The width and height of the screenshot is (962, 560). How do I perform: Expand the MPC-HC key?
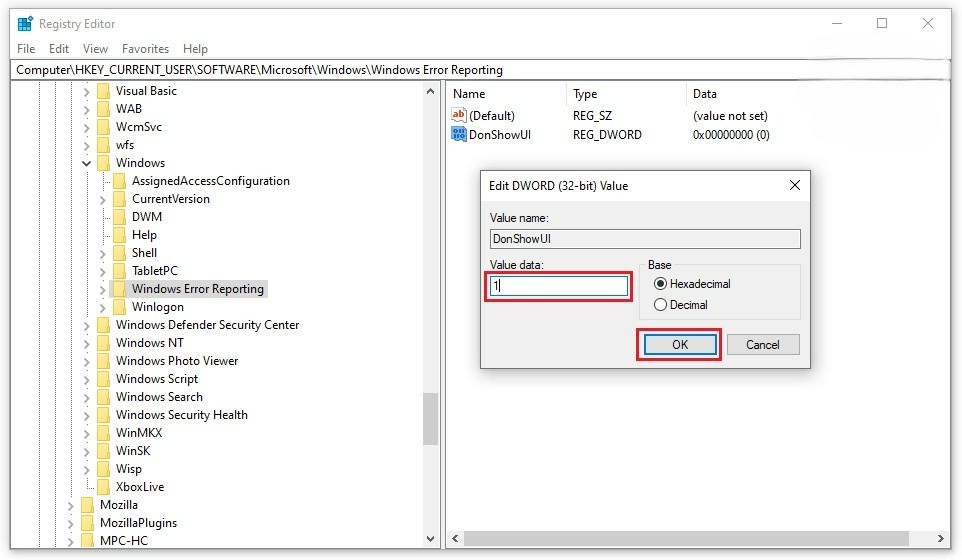[71, 541]
